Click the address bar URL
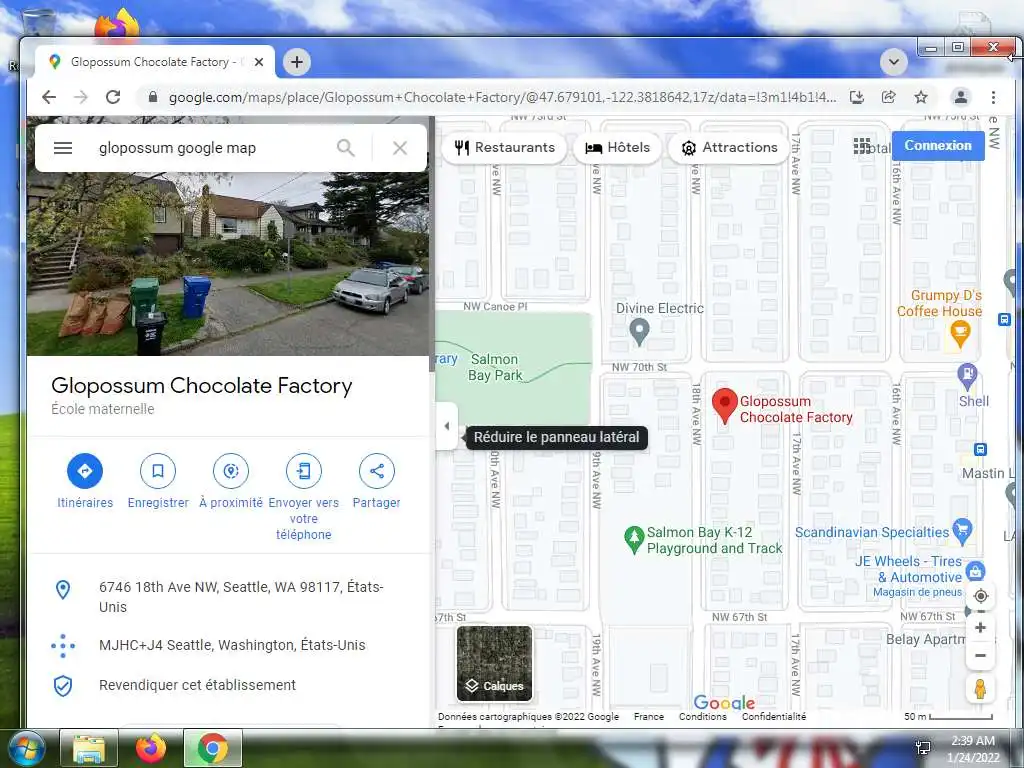 point(502,97)
